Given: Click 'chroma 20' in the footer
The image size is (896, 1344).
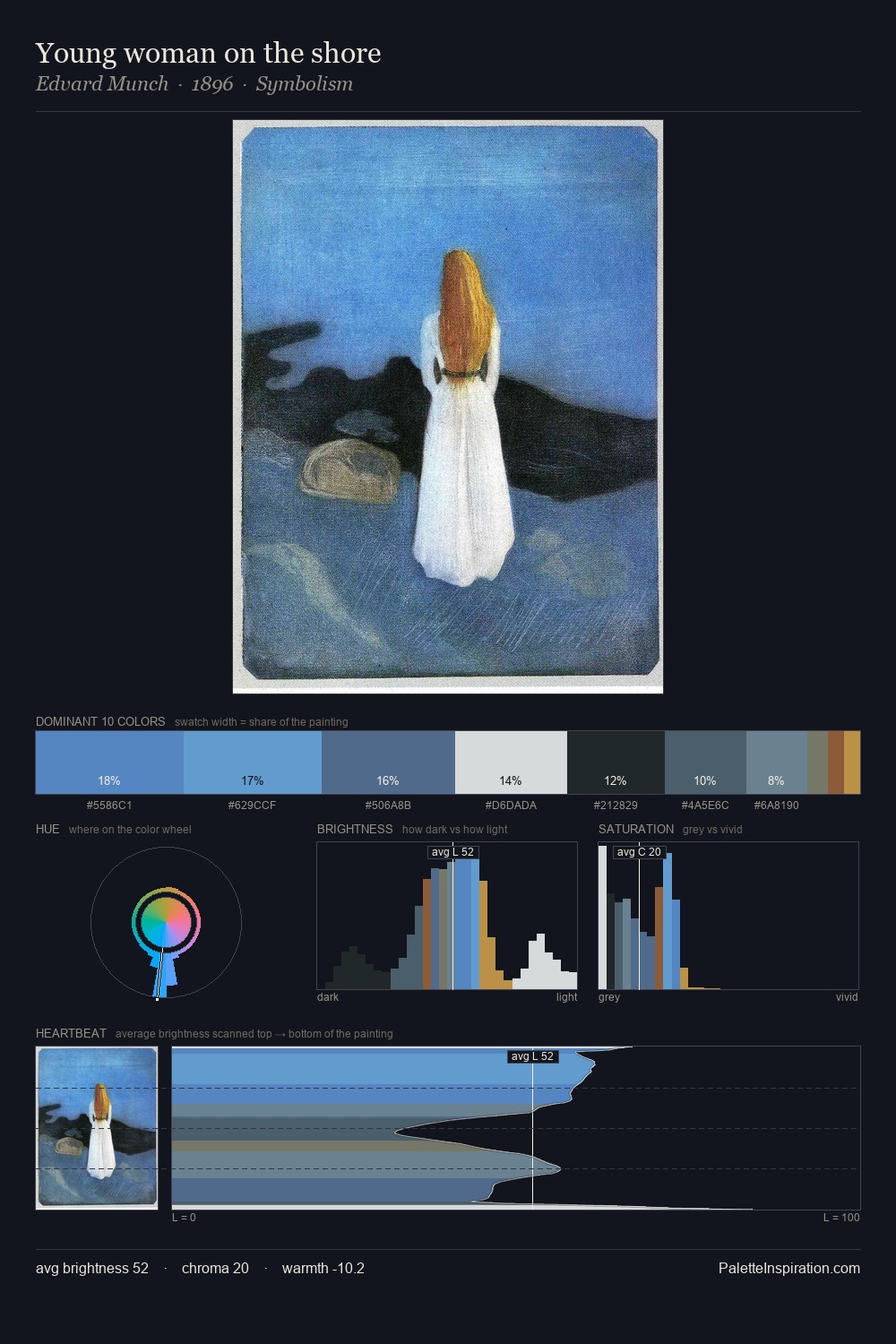Looking at the screenshot, I should click(x=215, y=1269).
